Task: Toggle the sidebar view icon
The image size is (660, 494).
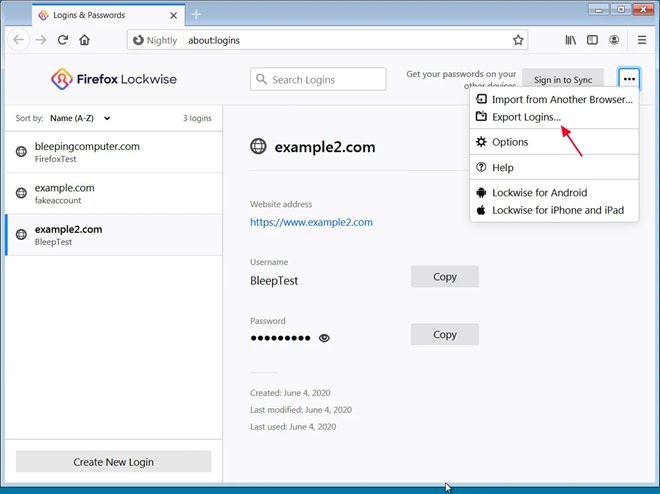Action: (x=592, y=40)
